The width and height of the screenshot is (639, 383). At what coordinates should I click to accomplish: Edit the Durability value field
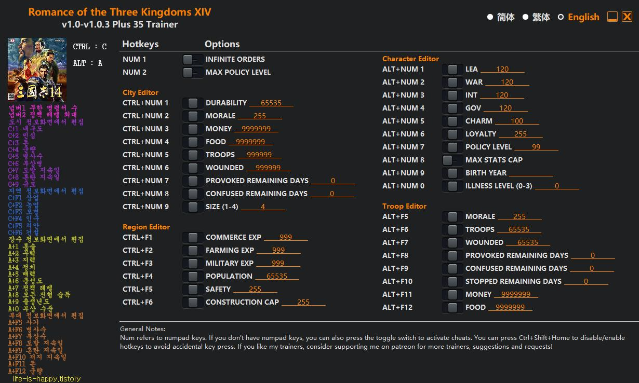[271, 103]
